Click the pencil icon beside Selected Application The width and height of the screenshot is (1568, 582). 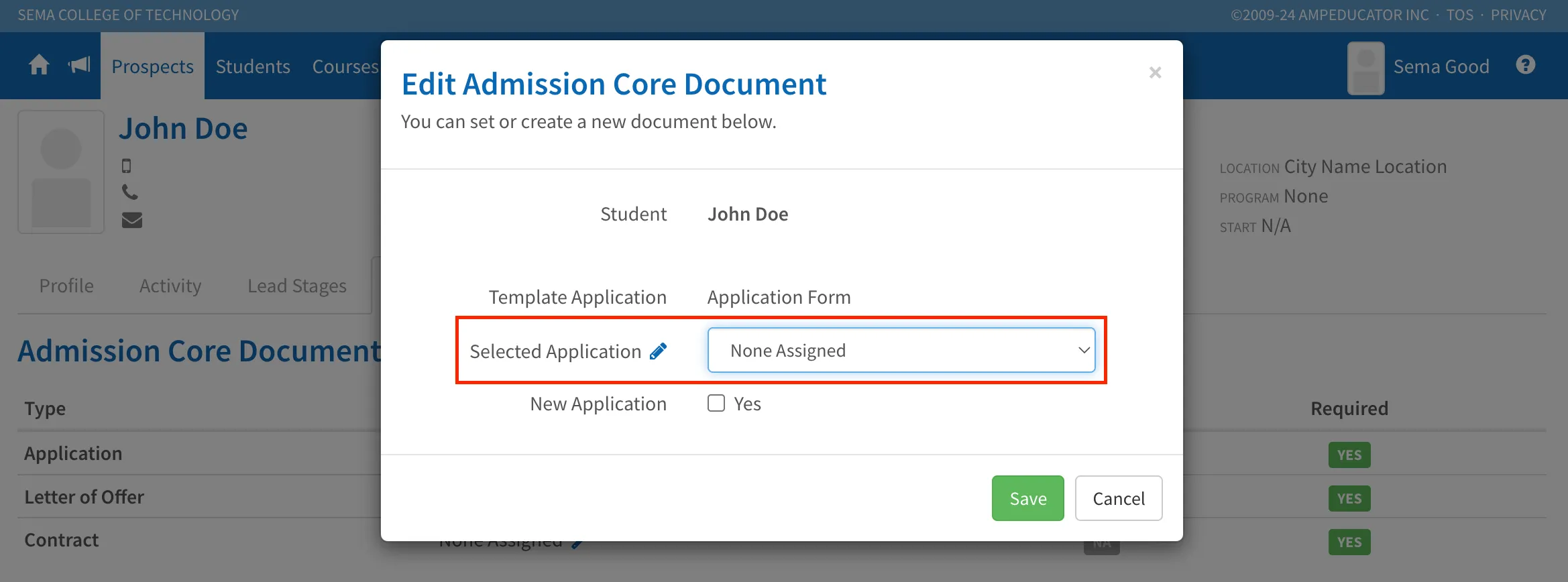tap(659, 351)
